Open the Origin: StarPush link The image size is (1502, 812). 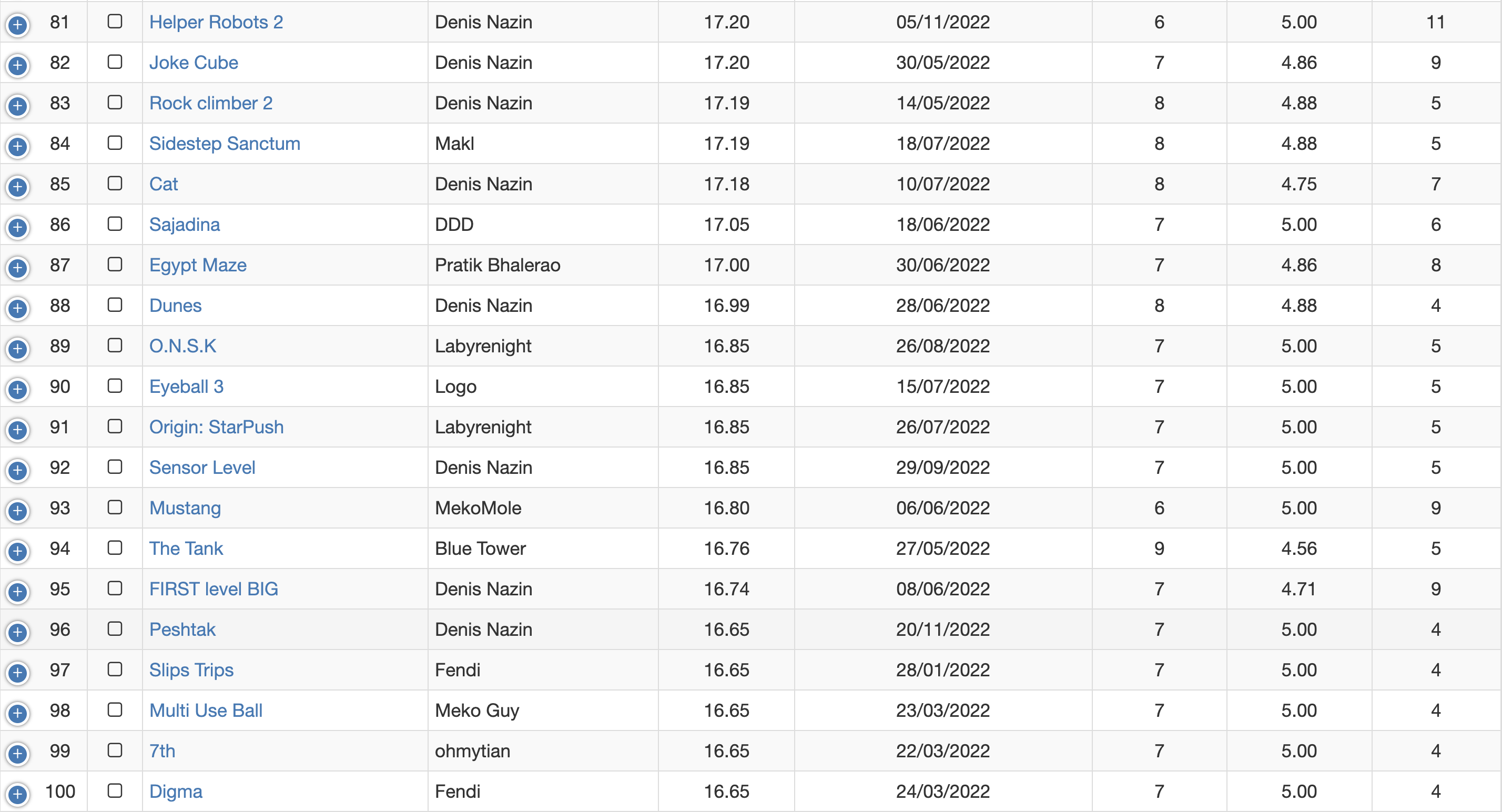click(216, 427)
